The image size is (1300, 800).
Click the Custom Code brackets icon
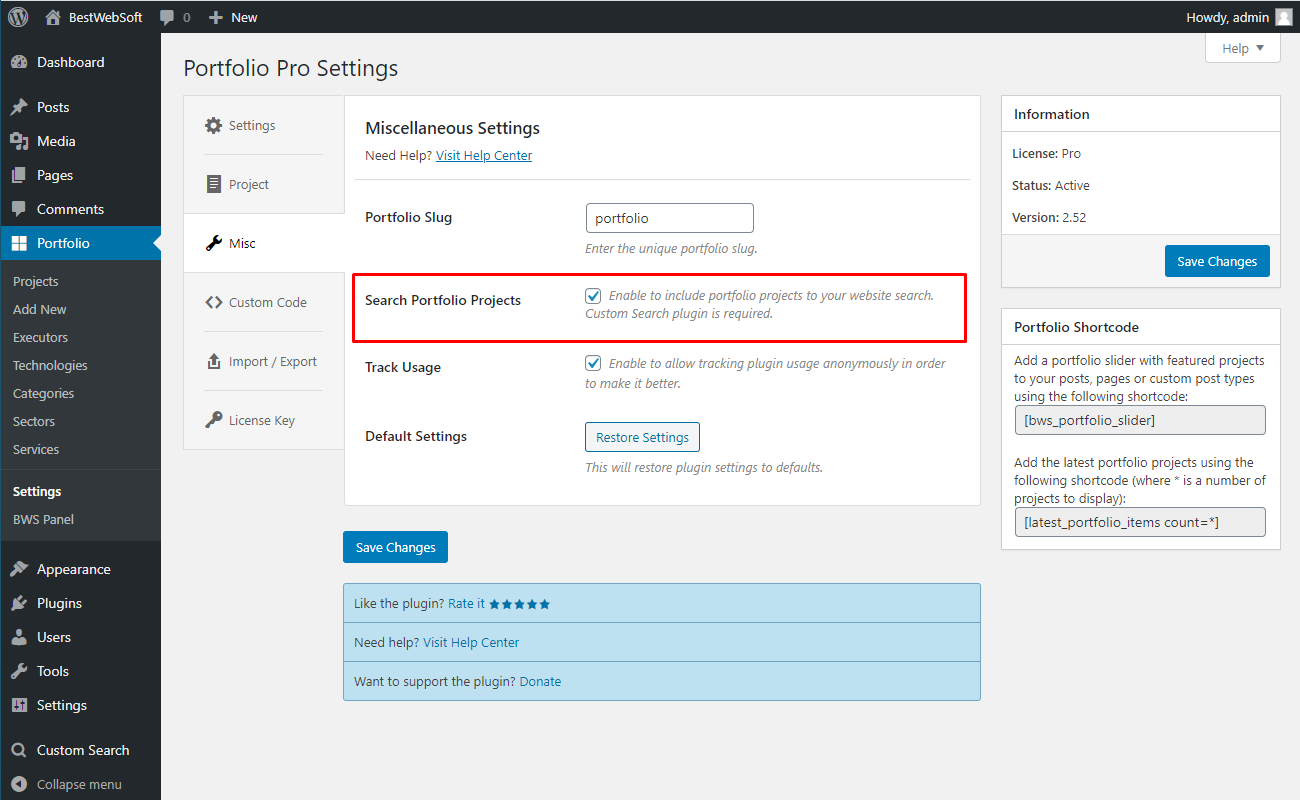(213, 302)
